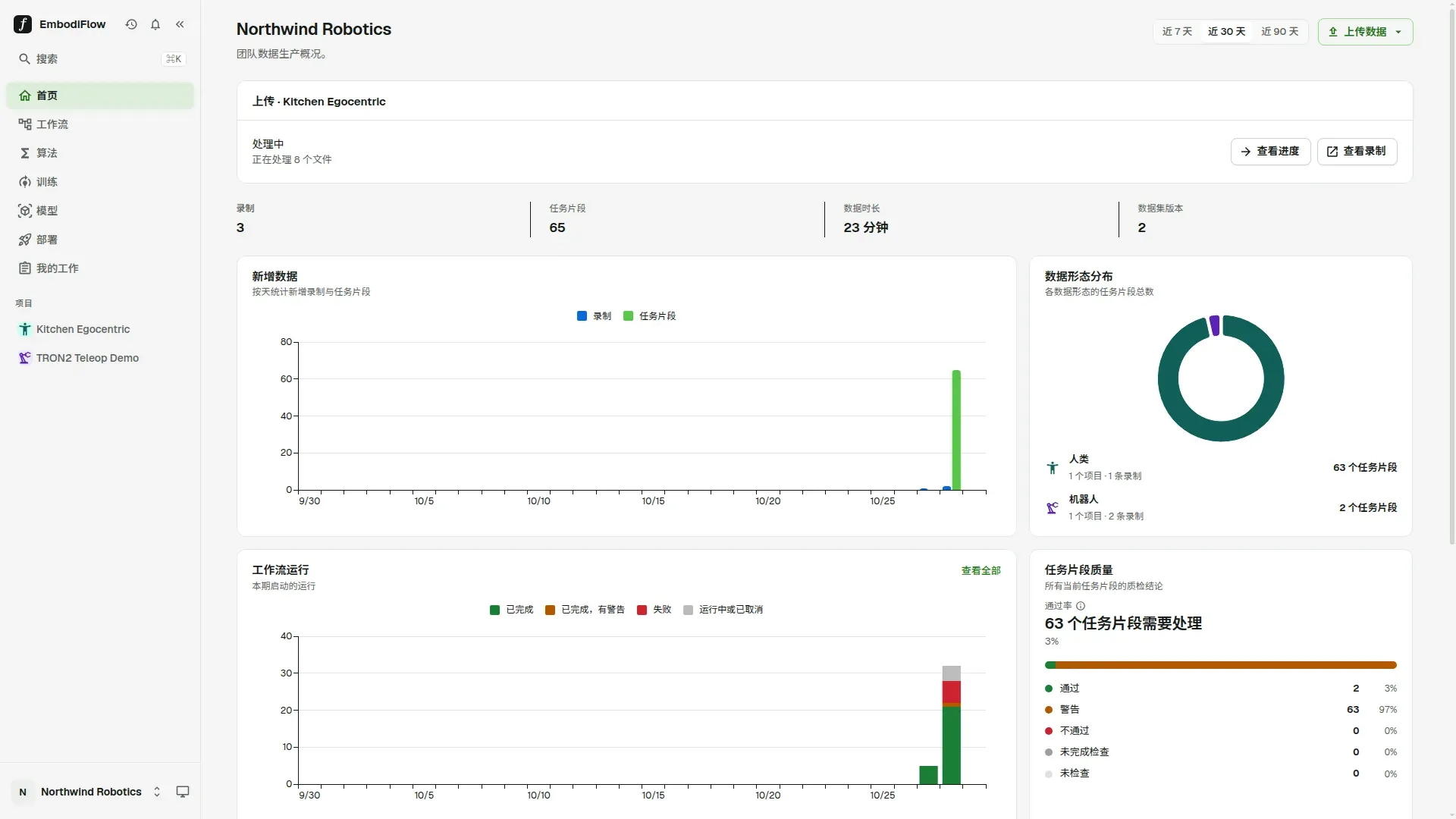Select the 近 90 天 time range
Screen dimensions: 1456x819
[x=1279, y=32]
